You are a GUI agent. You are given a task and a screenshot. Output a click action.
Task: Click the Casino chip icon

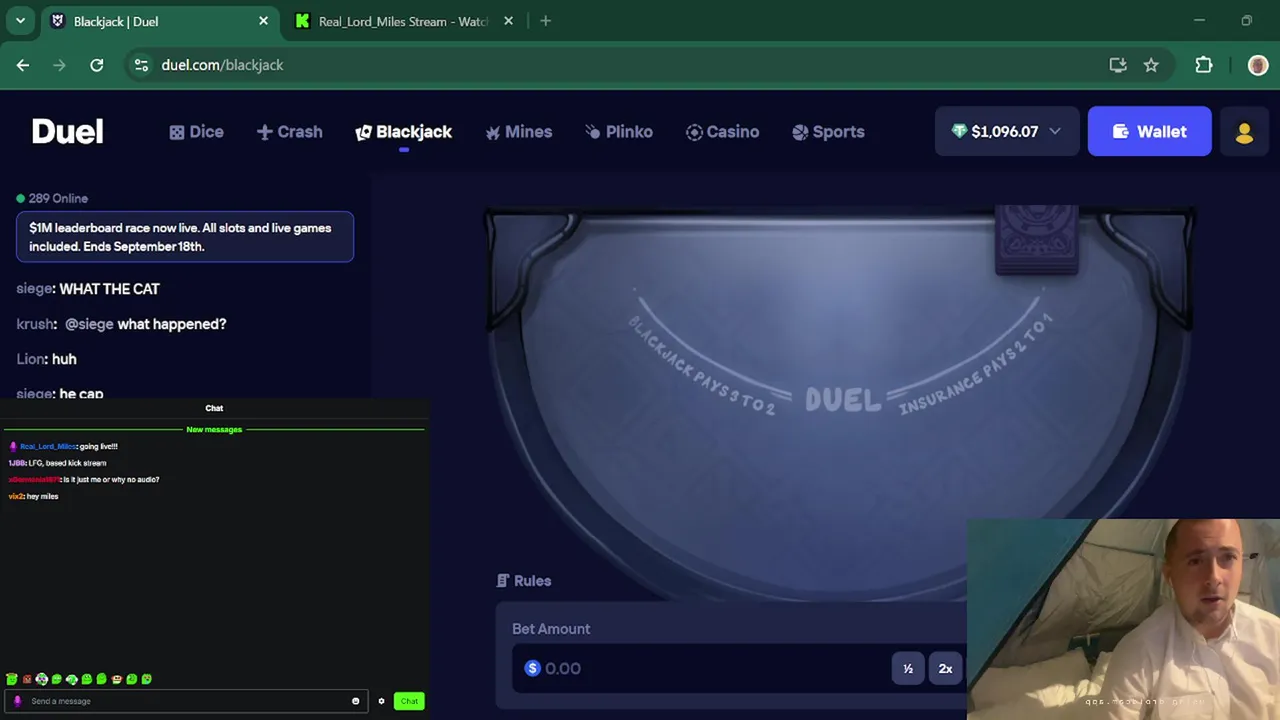(694, 132)
